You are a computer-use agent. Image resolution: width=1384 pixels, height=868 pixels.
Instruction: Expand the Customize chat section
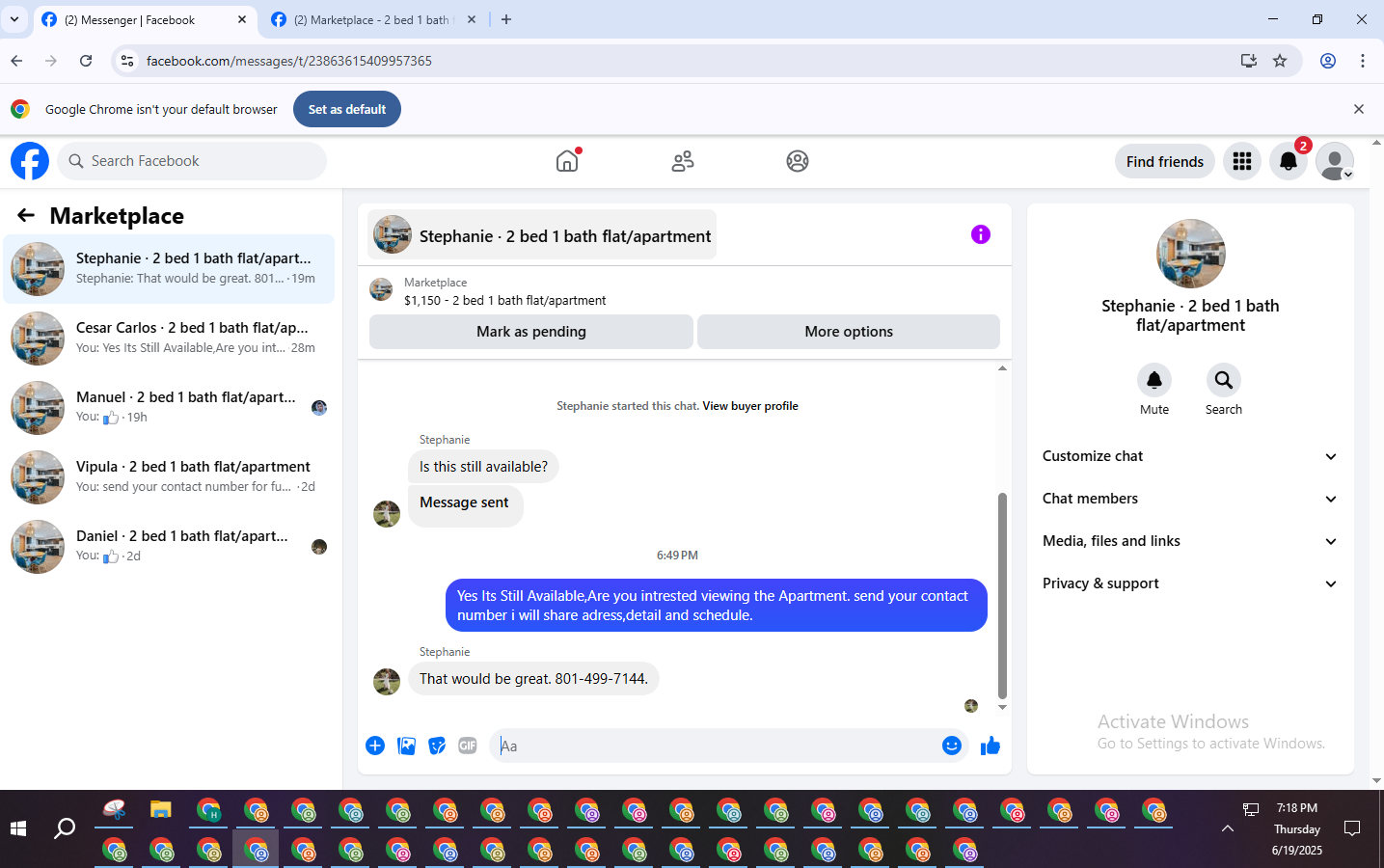[x=1190, y=456]
